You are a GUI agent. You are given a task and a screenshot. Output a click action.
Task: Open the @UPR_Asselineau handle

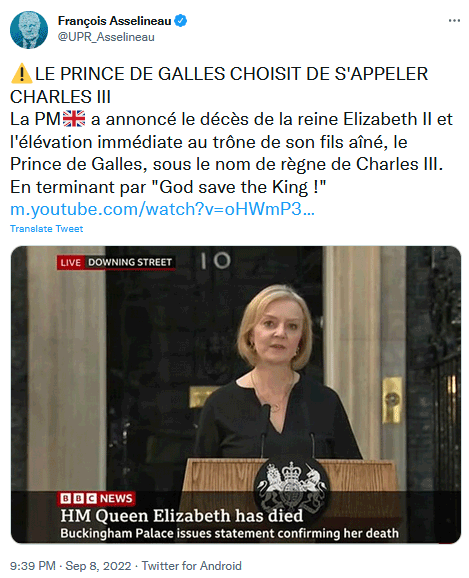click(x=106, y=37)
